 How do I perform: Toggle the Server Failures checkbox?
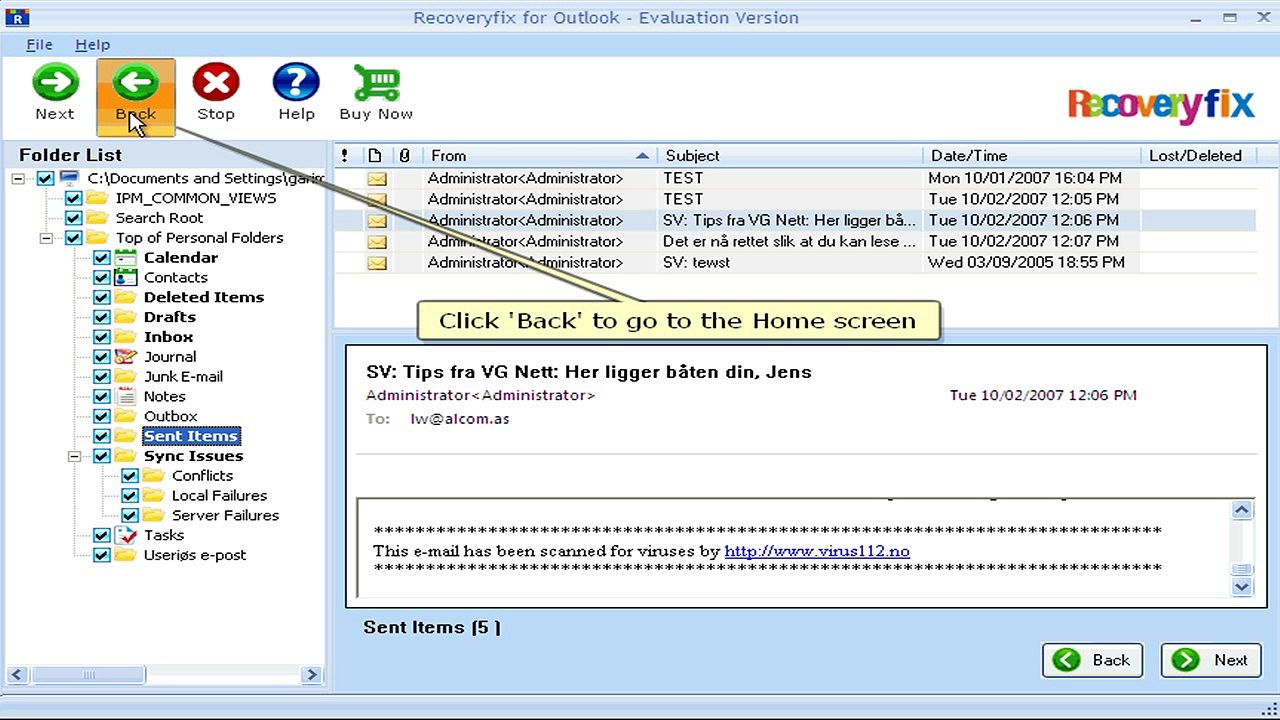(129, 516)
